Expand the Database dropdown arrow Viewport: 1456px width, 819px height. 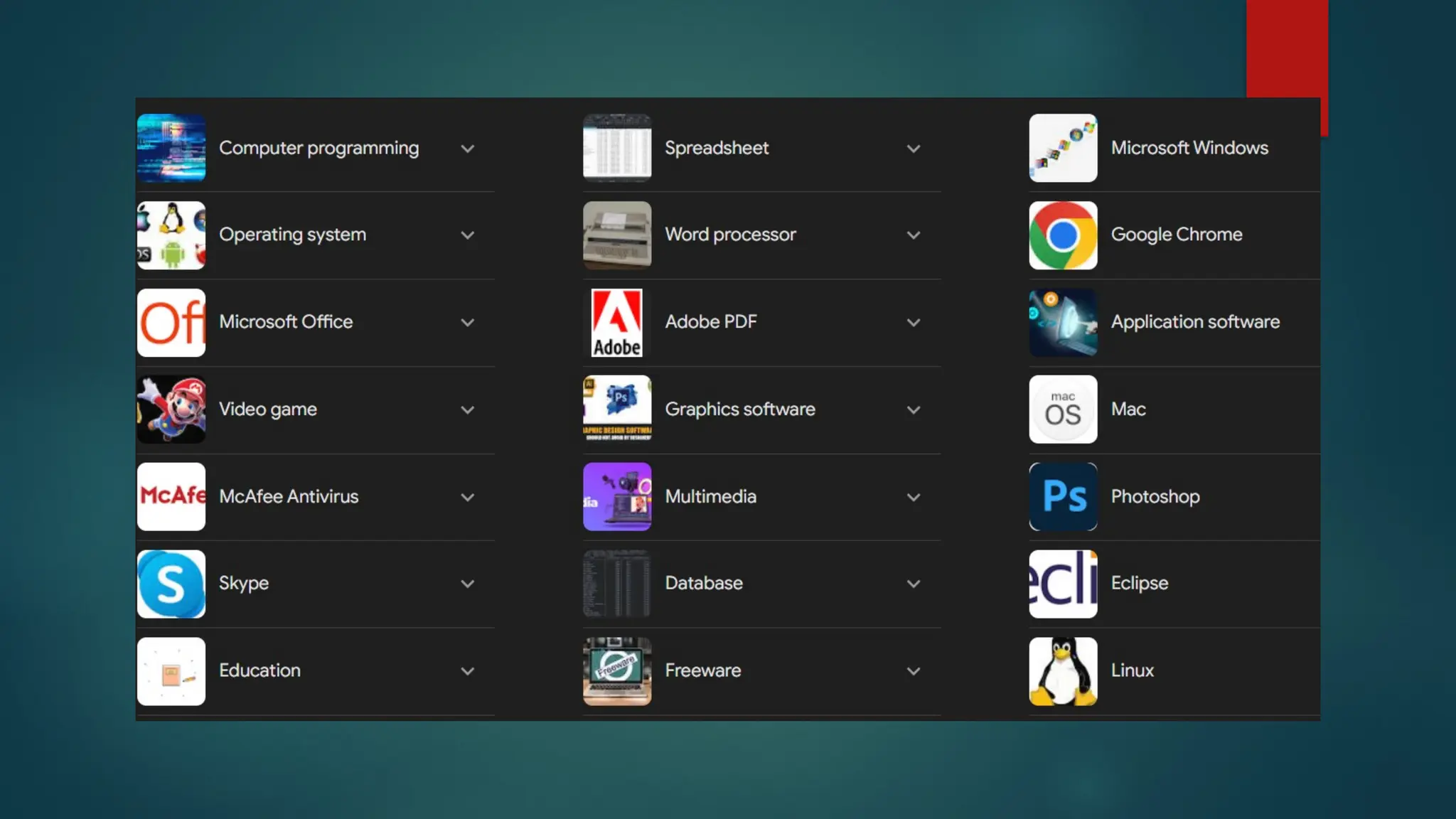(x=914, y=584)
